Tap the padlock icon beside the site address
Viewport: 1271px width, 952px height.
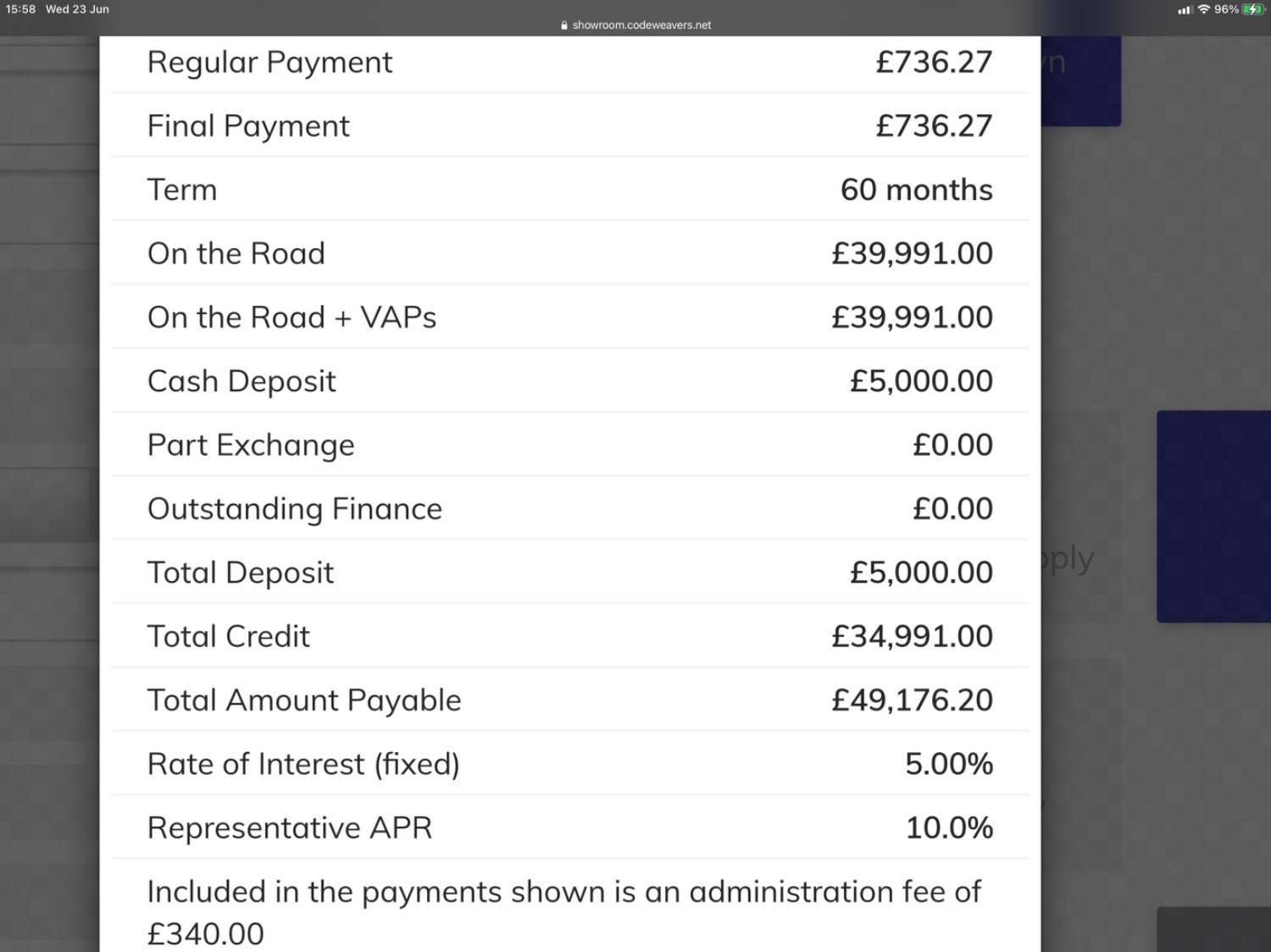[564, 25]
